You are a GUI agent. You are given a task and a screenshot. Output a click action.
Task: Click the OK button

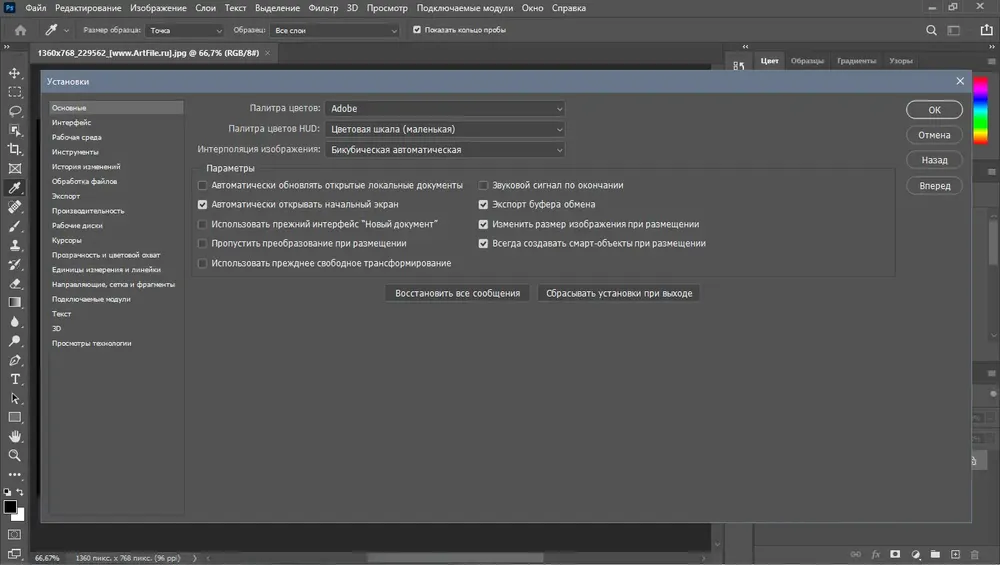(x=934, y=110)
